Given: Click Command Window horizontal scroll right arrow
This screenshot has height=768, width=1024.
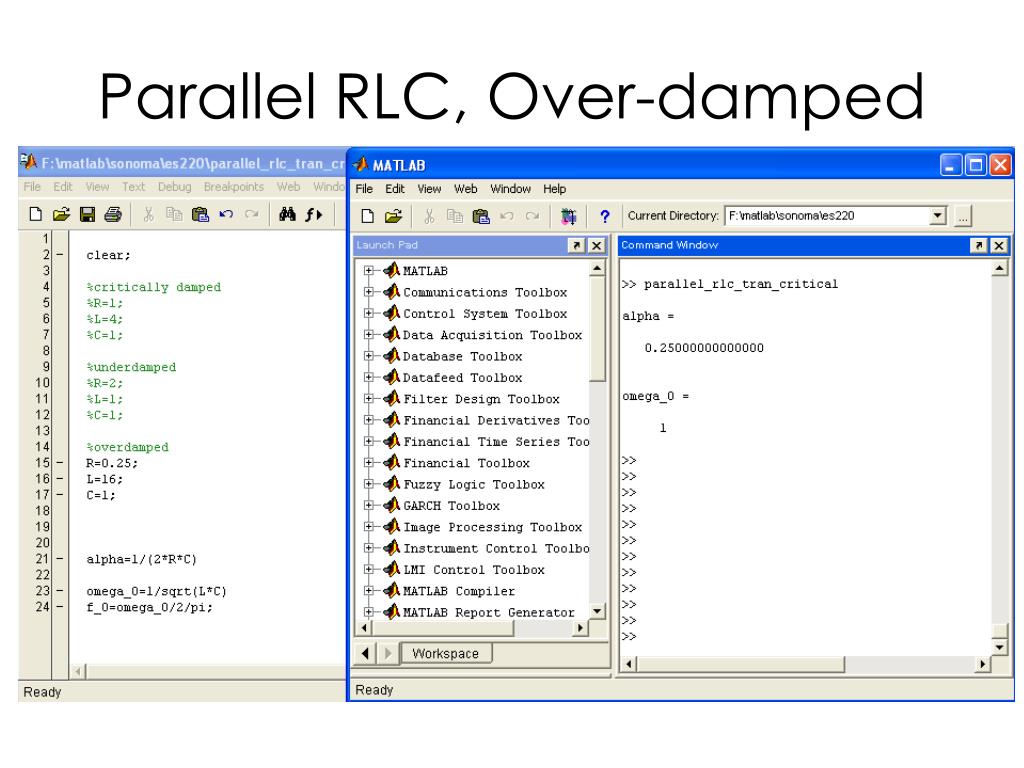Looking at the screenshot, I should (983, 664).
